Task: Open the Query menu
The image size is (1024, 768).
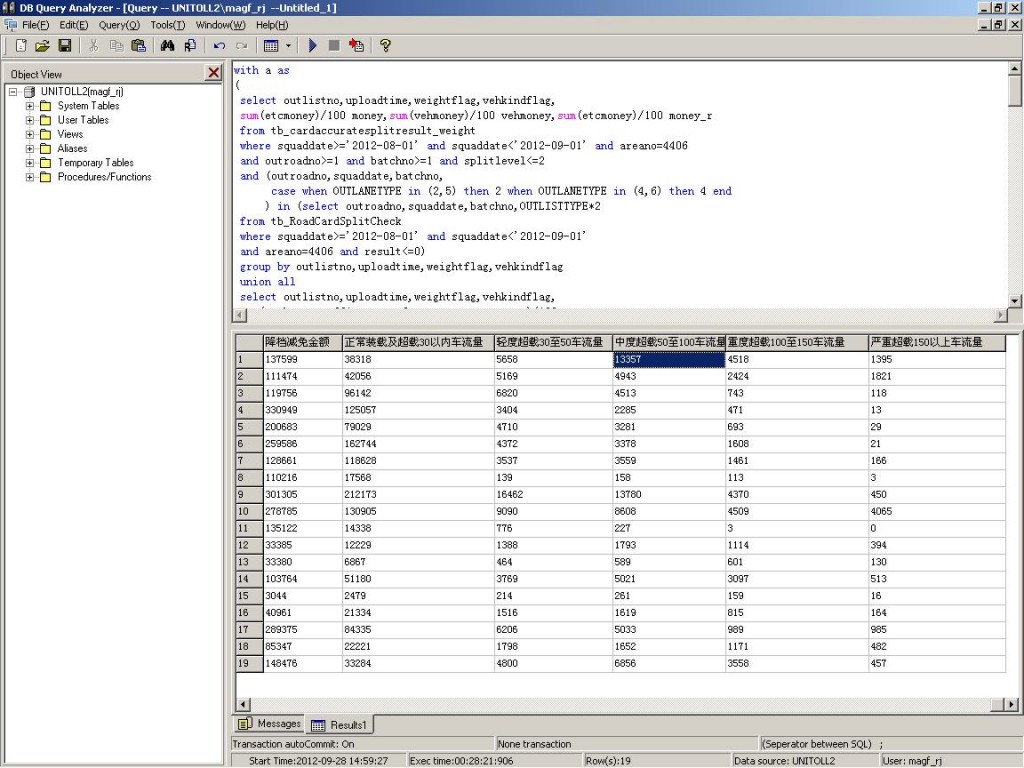Action: [119, 24]
